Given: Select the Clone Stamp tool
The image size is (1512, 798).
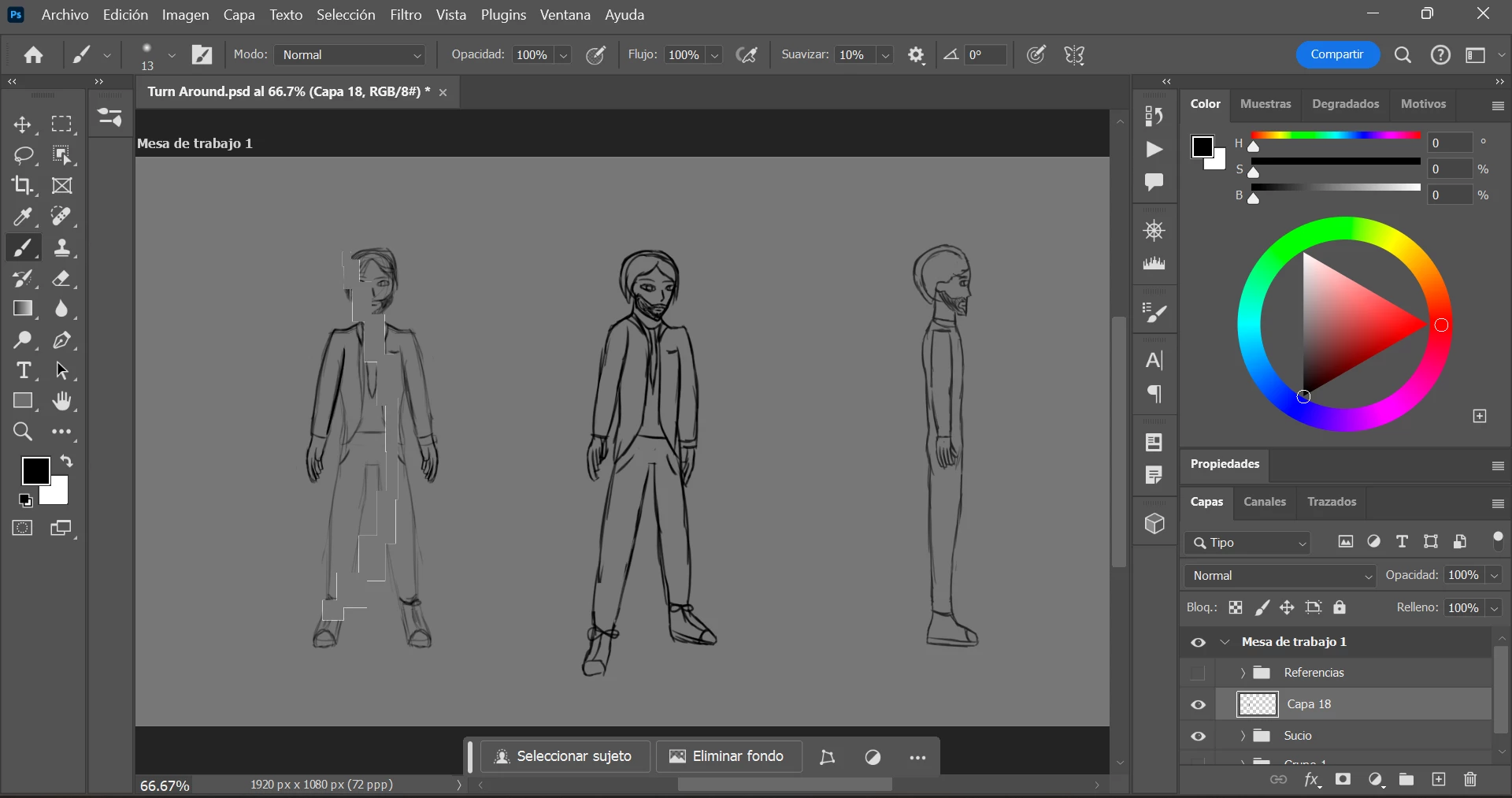Looking at the screenshot, I should pos(62,248).
